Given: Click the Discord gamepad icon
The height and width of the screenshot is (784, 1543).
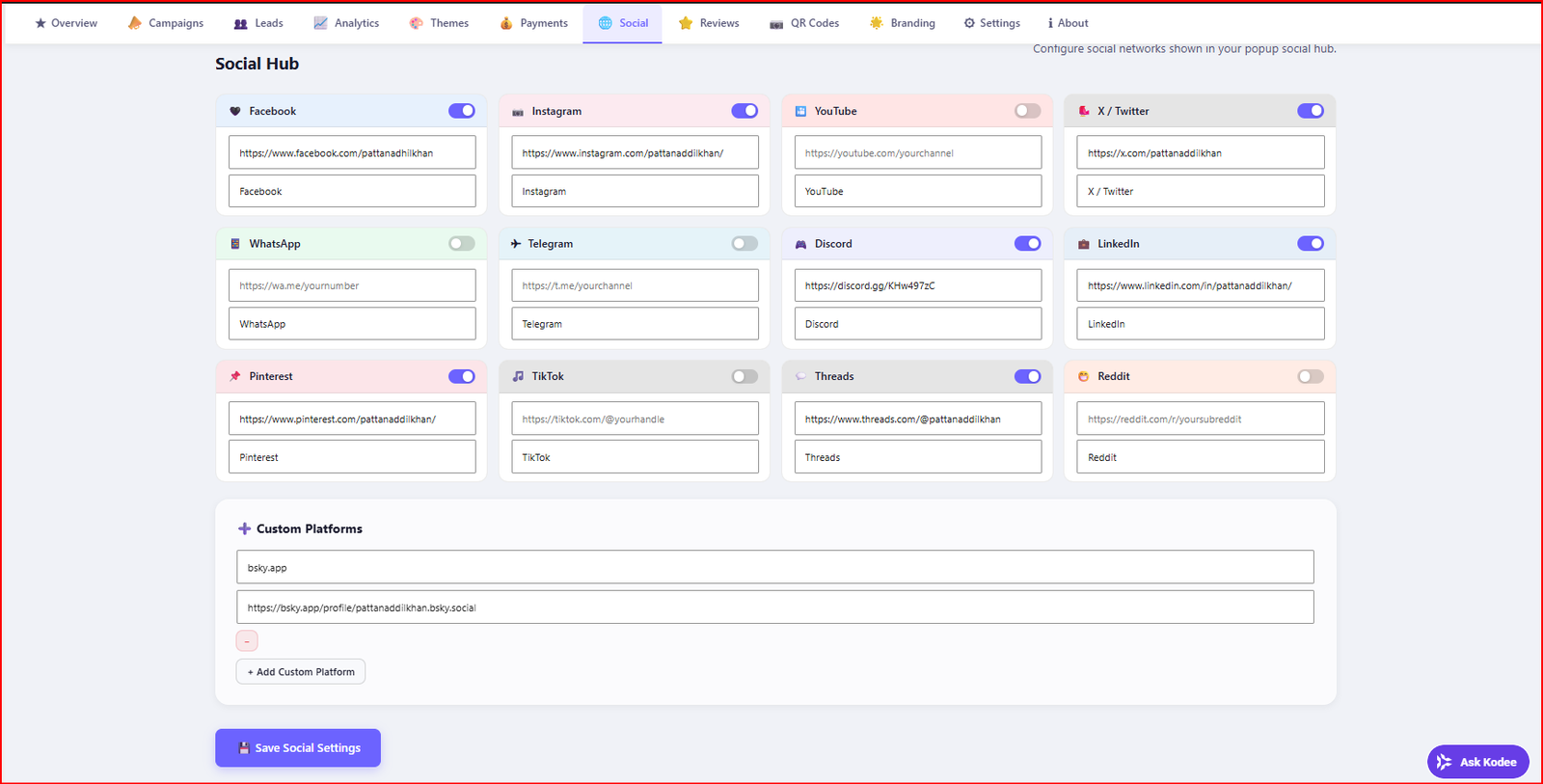Looking at the screenshot, I should (800, 244).
